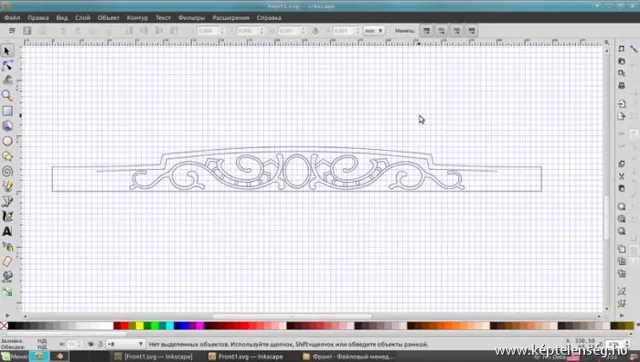Click the Print icon in right bar
The height and width of the screenshot is (362, 640).
pos(621,86)
